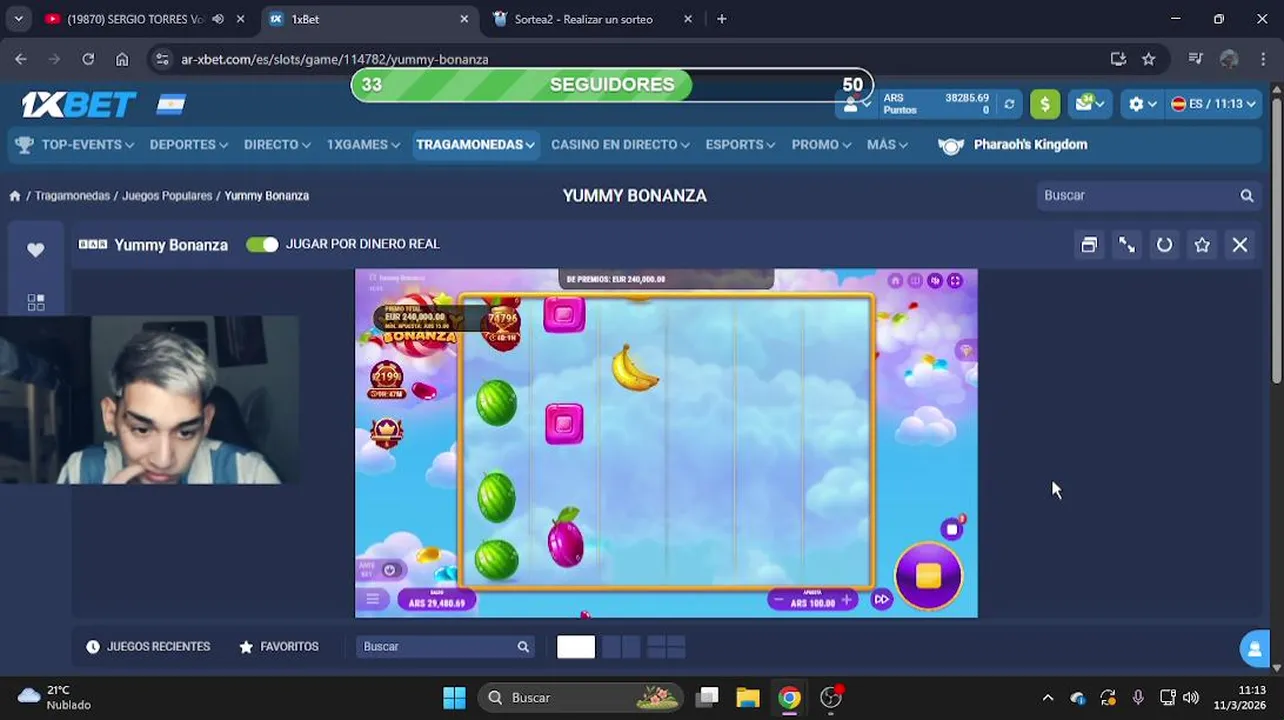This screenshot has height=720, width=1284.
Task: Open Juegos Recientes tab
Action: [148, 647]
